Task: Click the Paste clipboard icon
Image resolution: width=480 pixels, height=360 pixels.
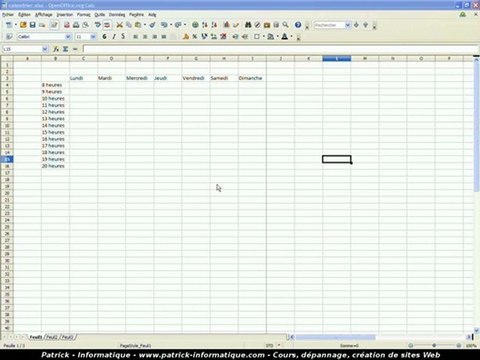Action: 138,25
